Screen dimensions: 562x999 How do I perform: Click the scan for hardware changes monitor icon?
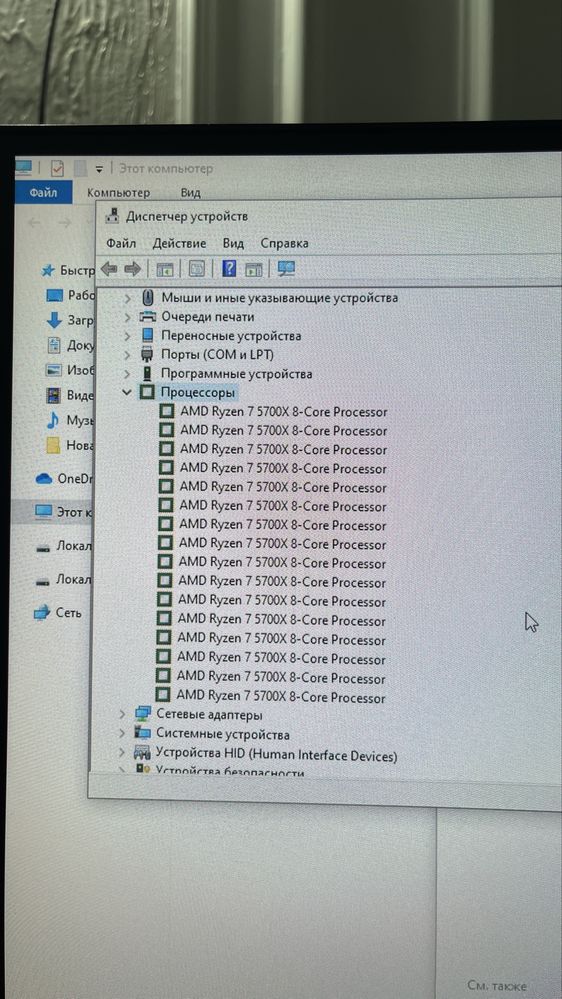(286, 269)
